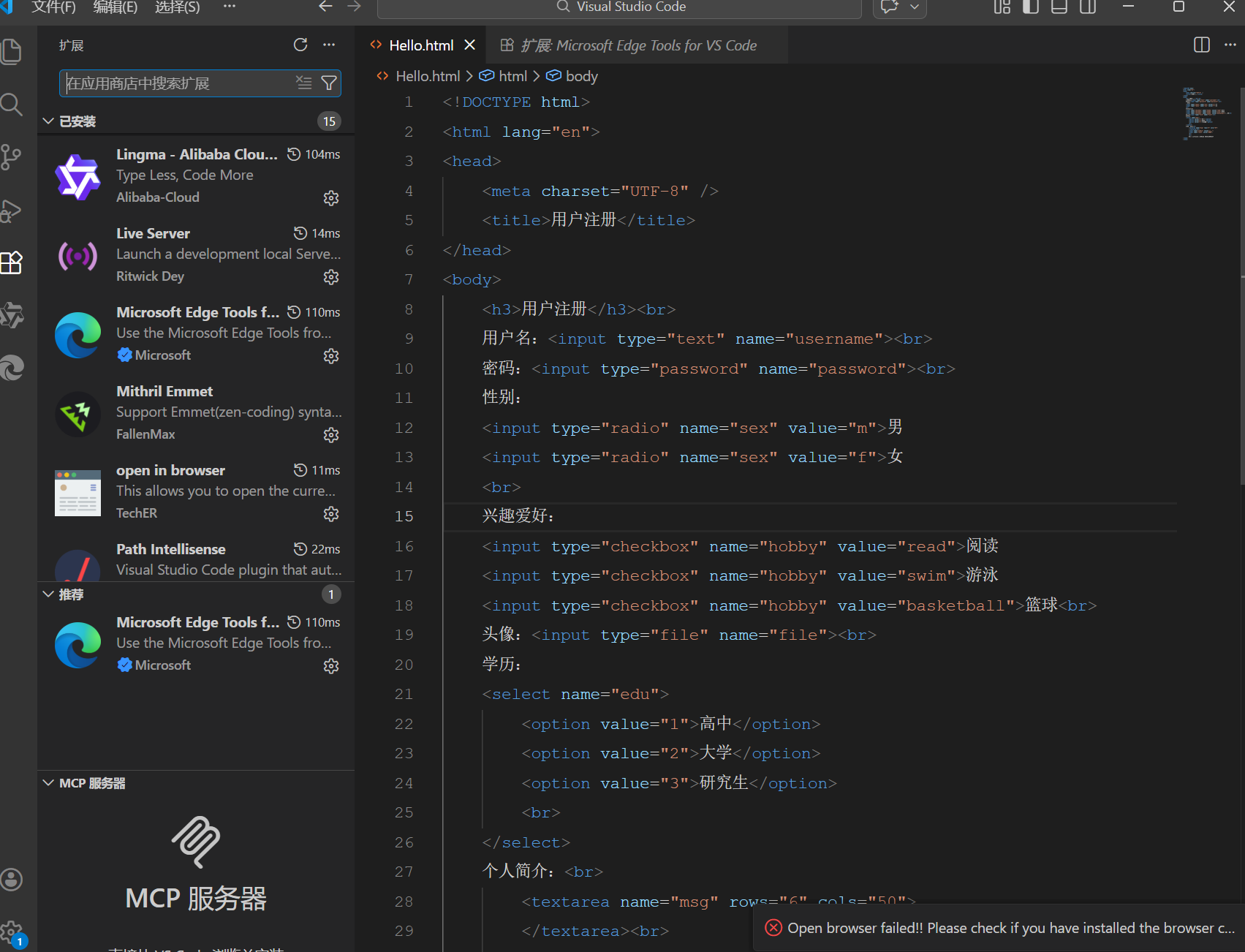
Task: Open open in browser manage gear
Action: coord(331,514)
